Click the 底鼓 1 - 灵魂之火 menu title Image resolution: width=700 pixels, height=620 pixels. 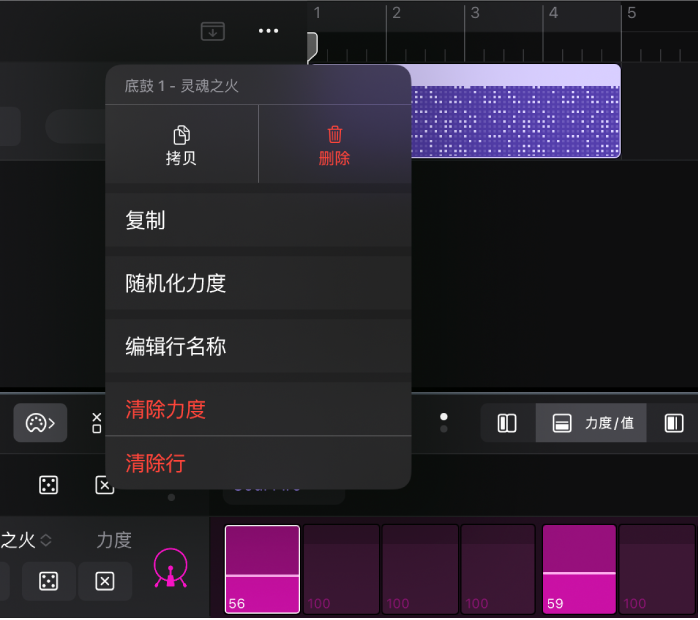point(182,86)
